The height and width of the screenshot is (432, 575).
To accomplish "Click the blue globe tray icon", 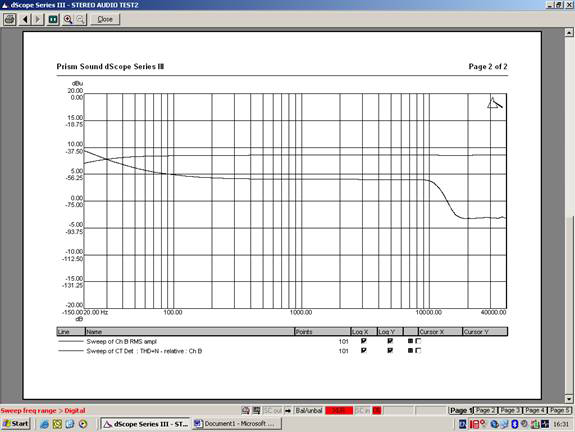I will click(494, 424).
